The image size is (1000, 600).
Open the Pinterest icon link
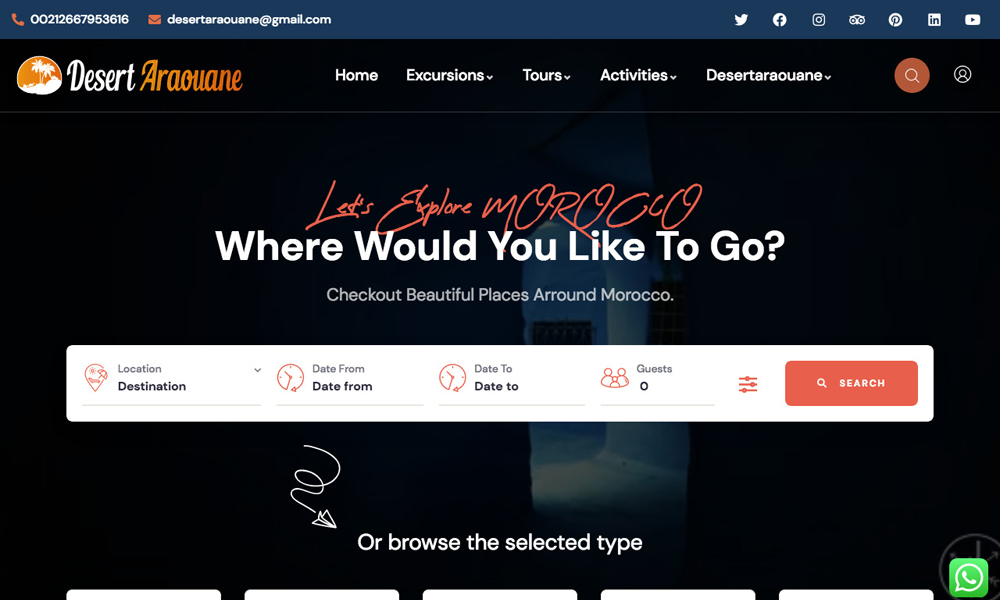click(895, 20)
